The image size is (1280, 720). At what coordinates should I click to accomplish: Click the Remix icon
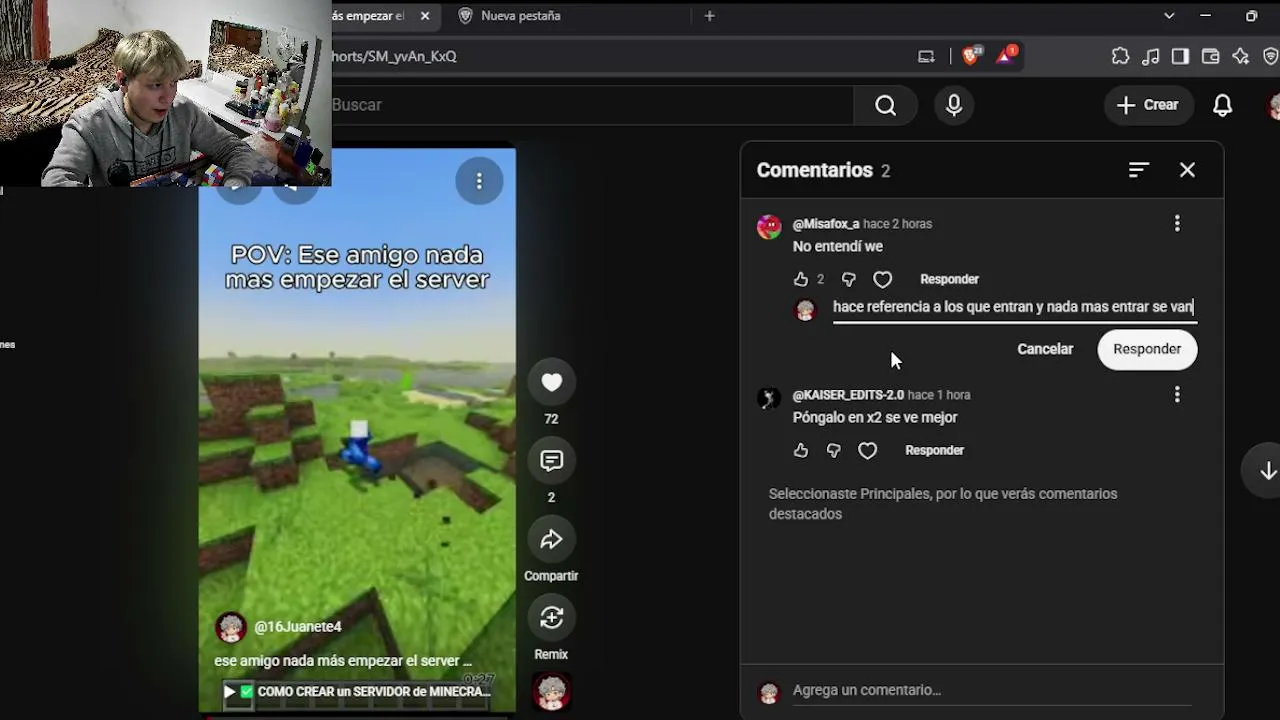coord(551,618)
